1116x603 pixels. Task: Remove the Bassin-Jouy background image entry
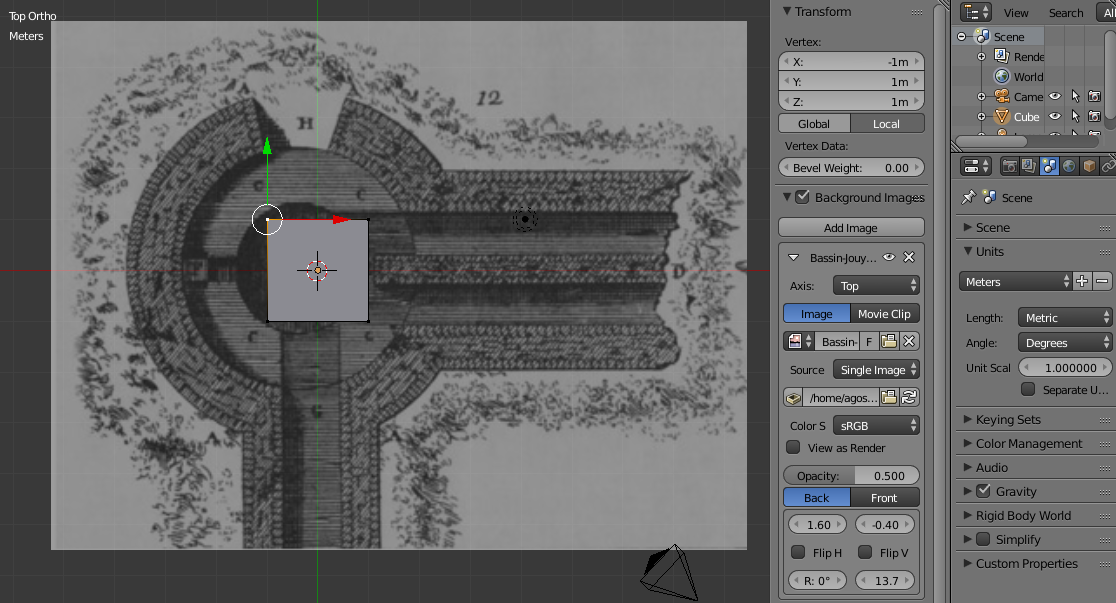(909, 257)
